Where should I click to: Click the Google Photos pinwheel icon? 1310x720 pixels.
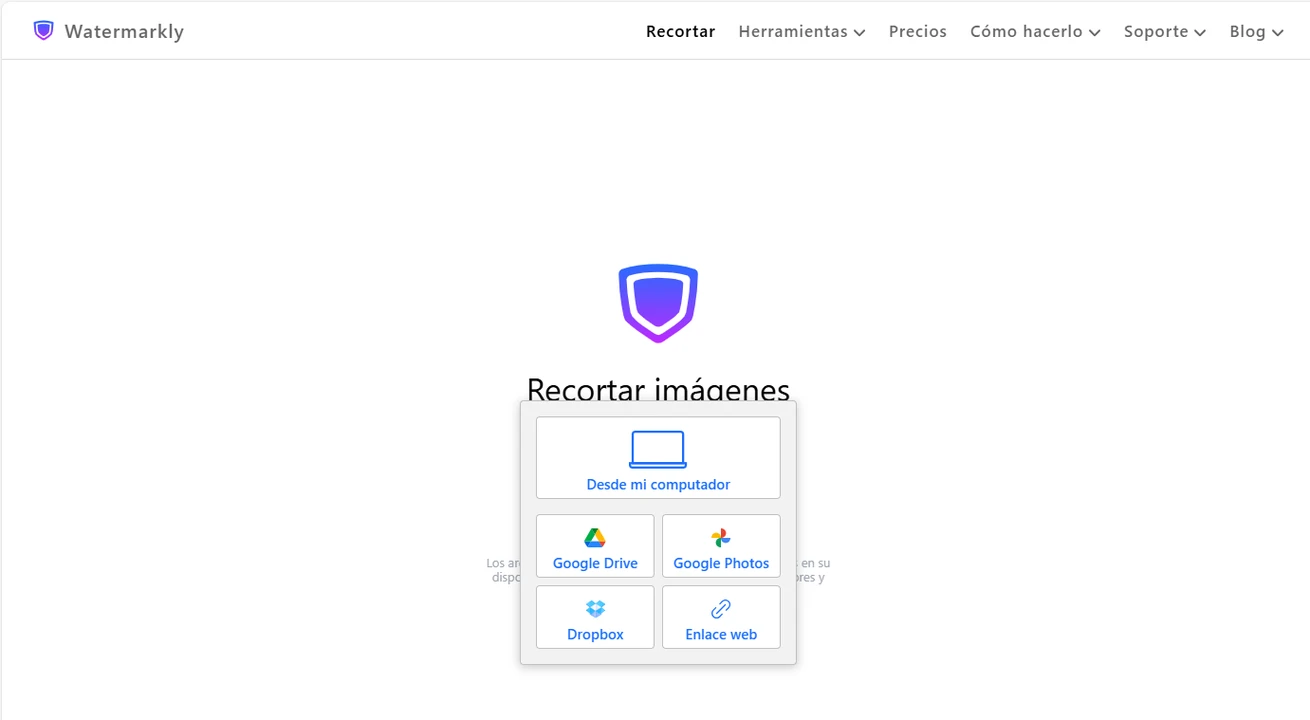click(721, 538)
